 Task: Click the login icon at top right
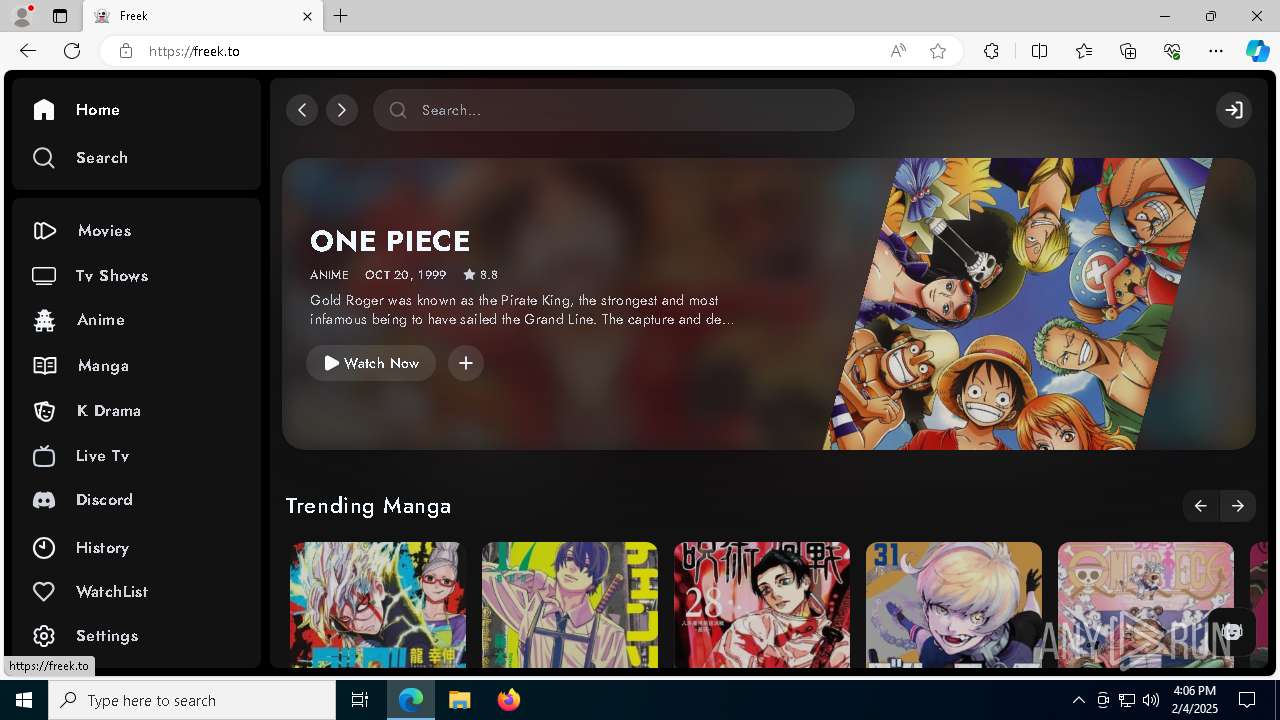tap(1234, 110)
